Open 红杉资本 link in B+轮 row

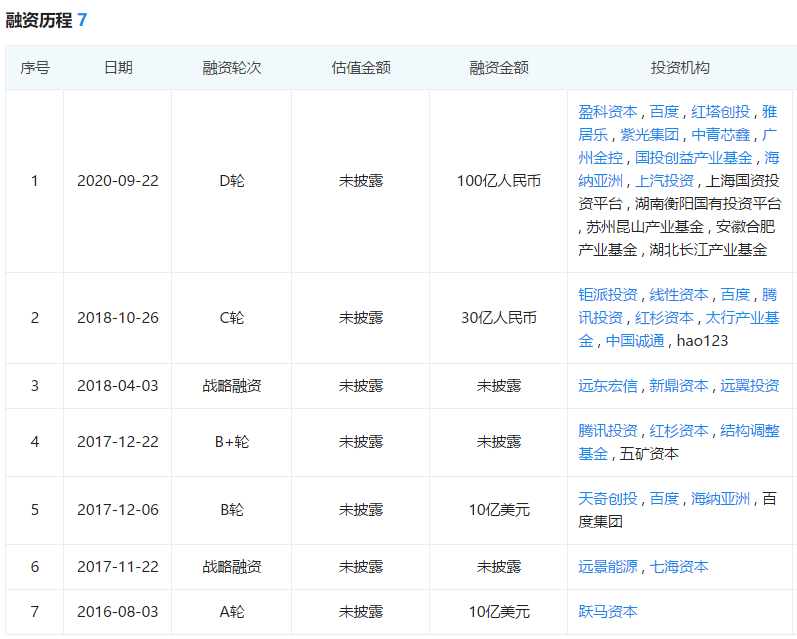[679, 431]
